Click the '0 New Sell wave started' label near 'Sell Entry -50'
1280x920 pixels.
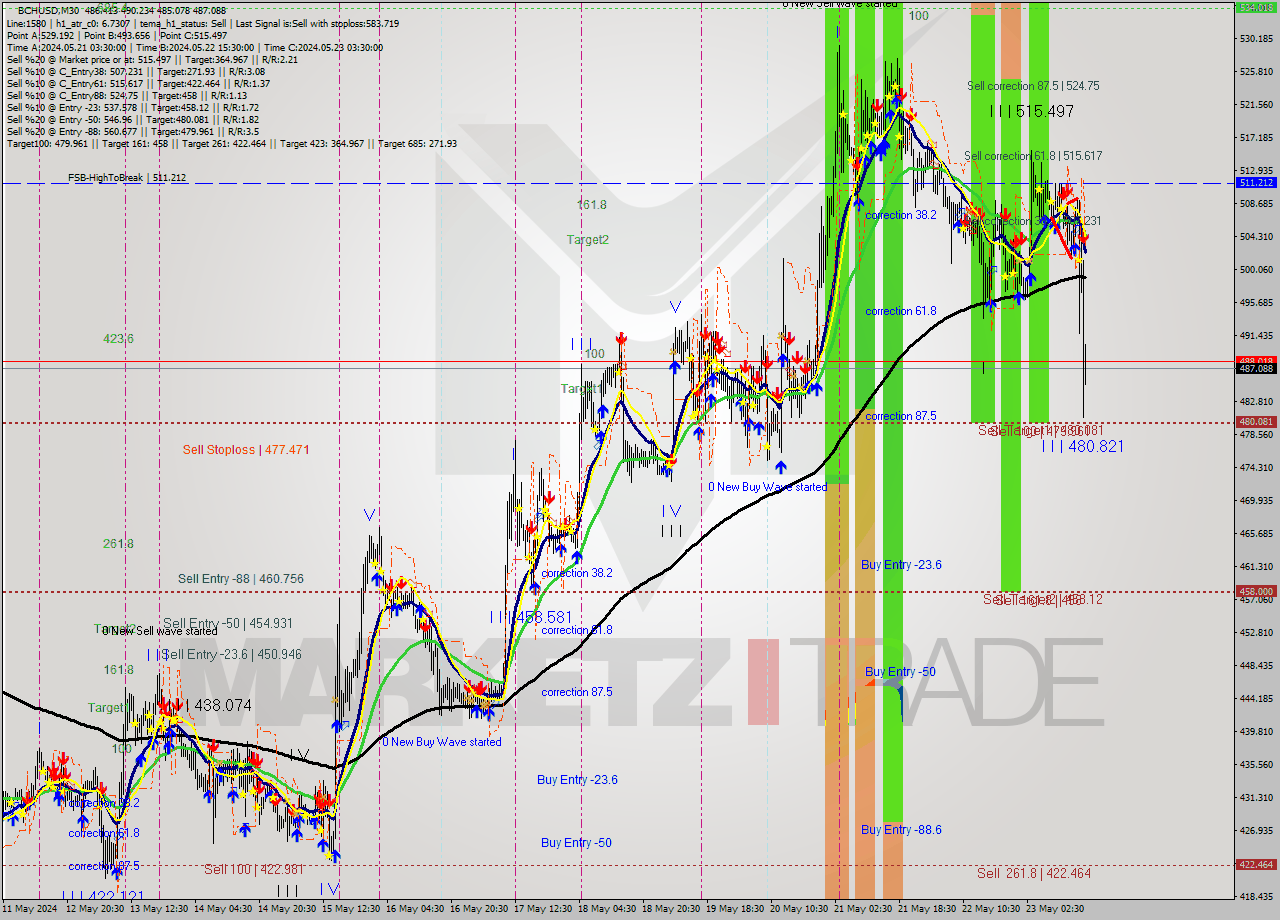click(160, 631)
